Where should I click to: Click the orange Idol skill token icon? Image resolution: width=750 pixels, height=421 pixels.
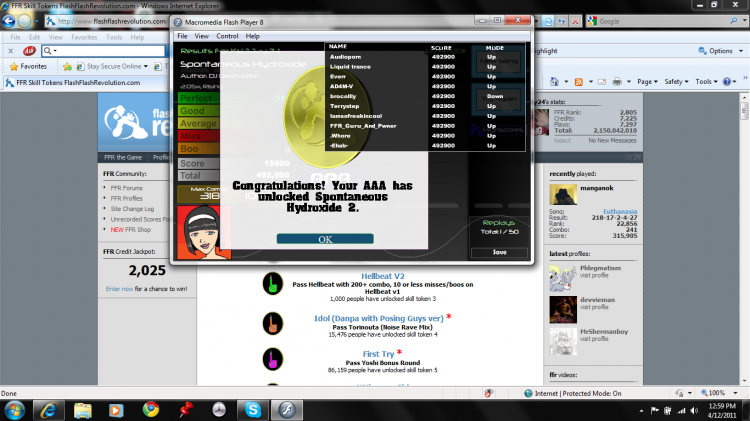pos(273,323)
